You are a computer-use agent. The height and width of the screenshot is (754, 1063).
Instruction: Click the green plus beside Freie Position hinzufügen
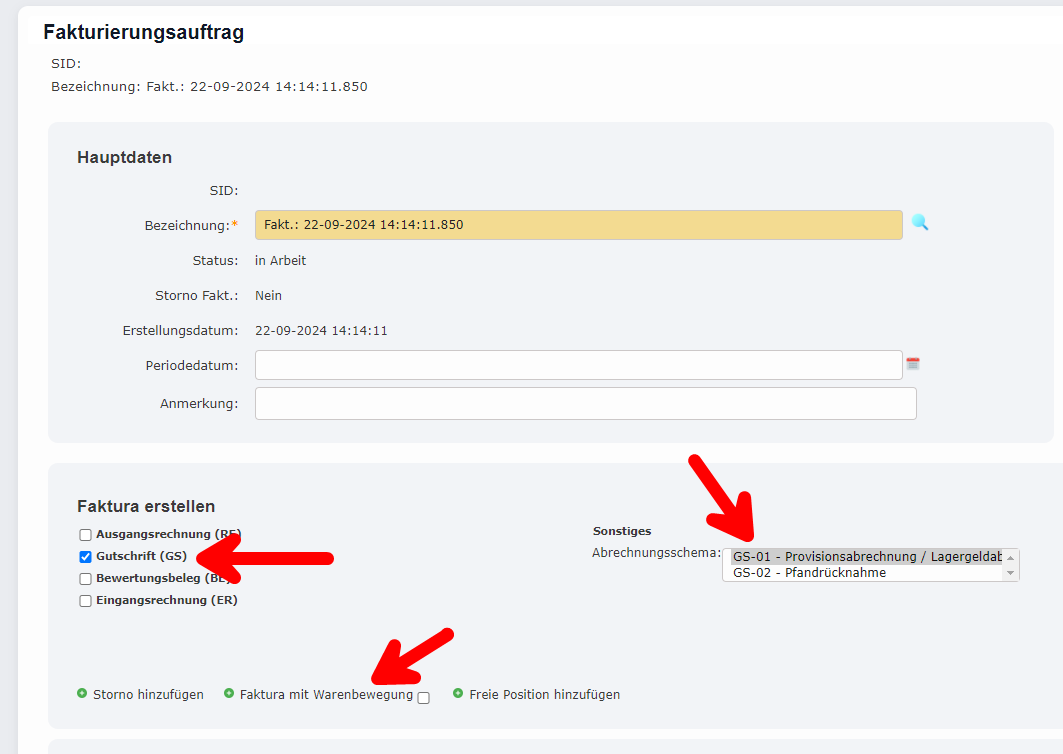[x=460, y=694]
